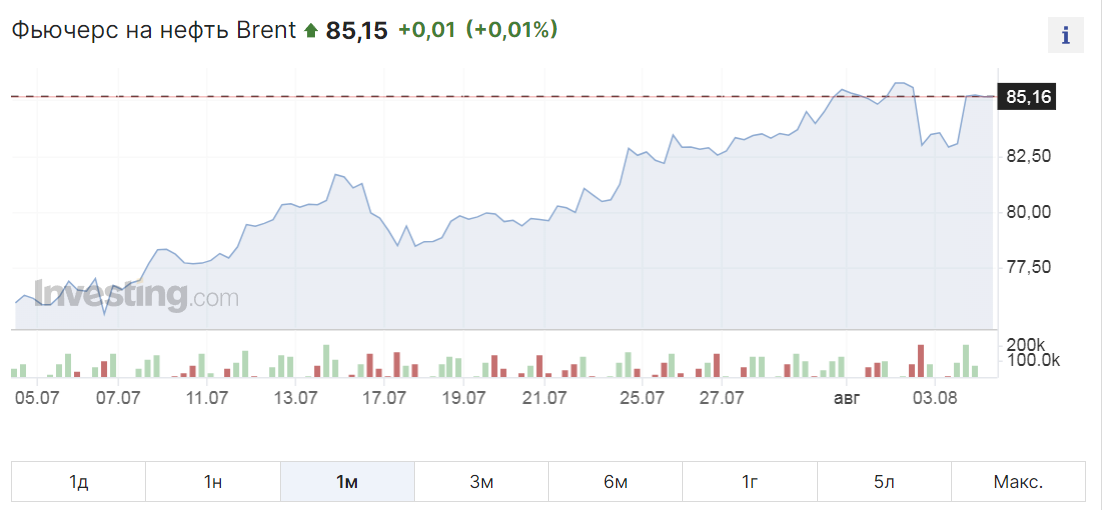
Task: Open the info icon button
Action: [1065, 34]
